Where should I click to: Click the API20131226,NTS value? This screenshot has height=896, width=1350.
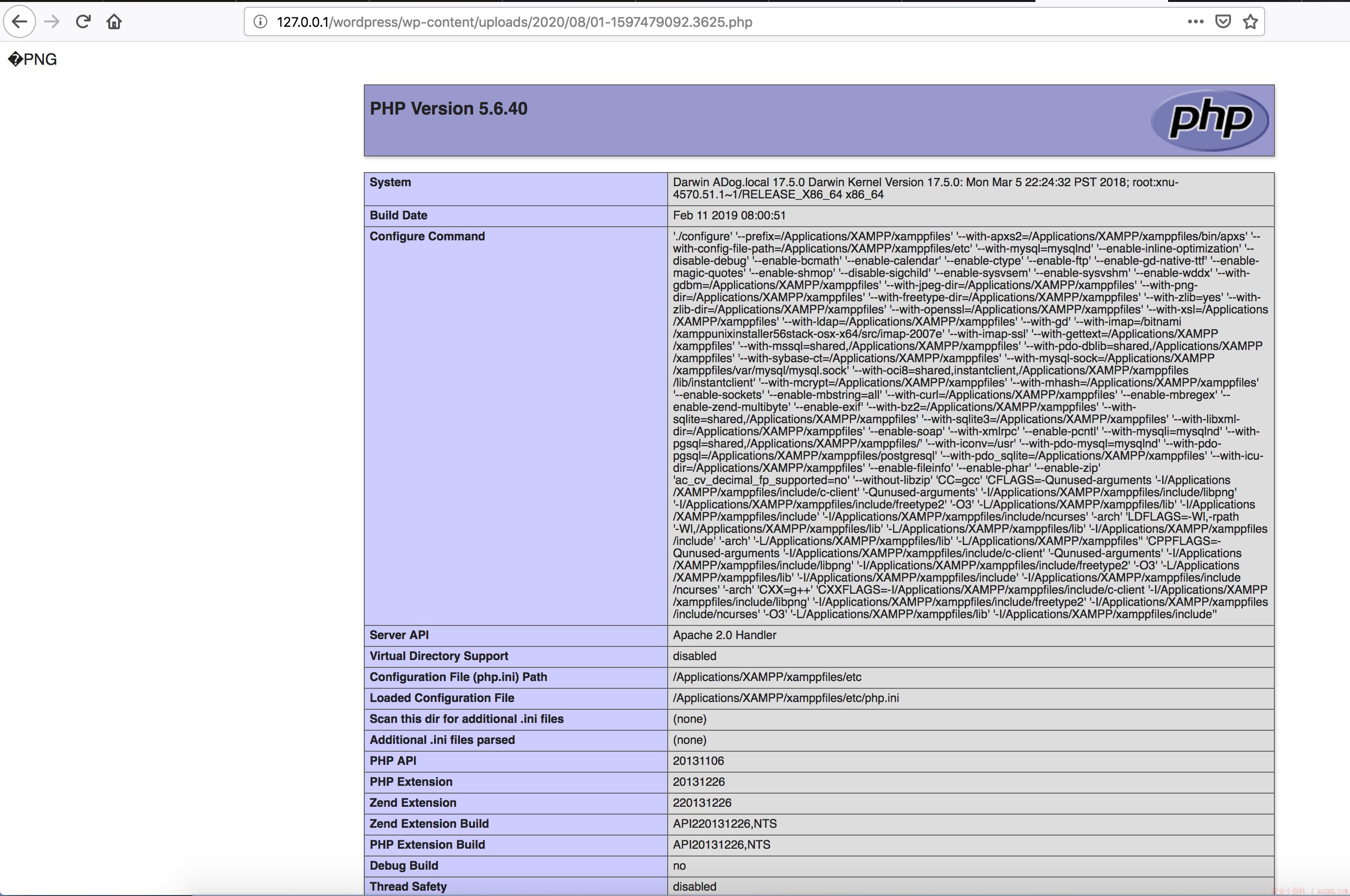(721, 845)
